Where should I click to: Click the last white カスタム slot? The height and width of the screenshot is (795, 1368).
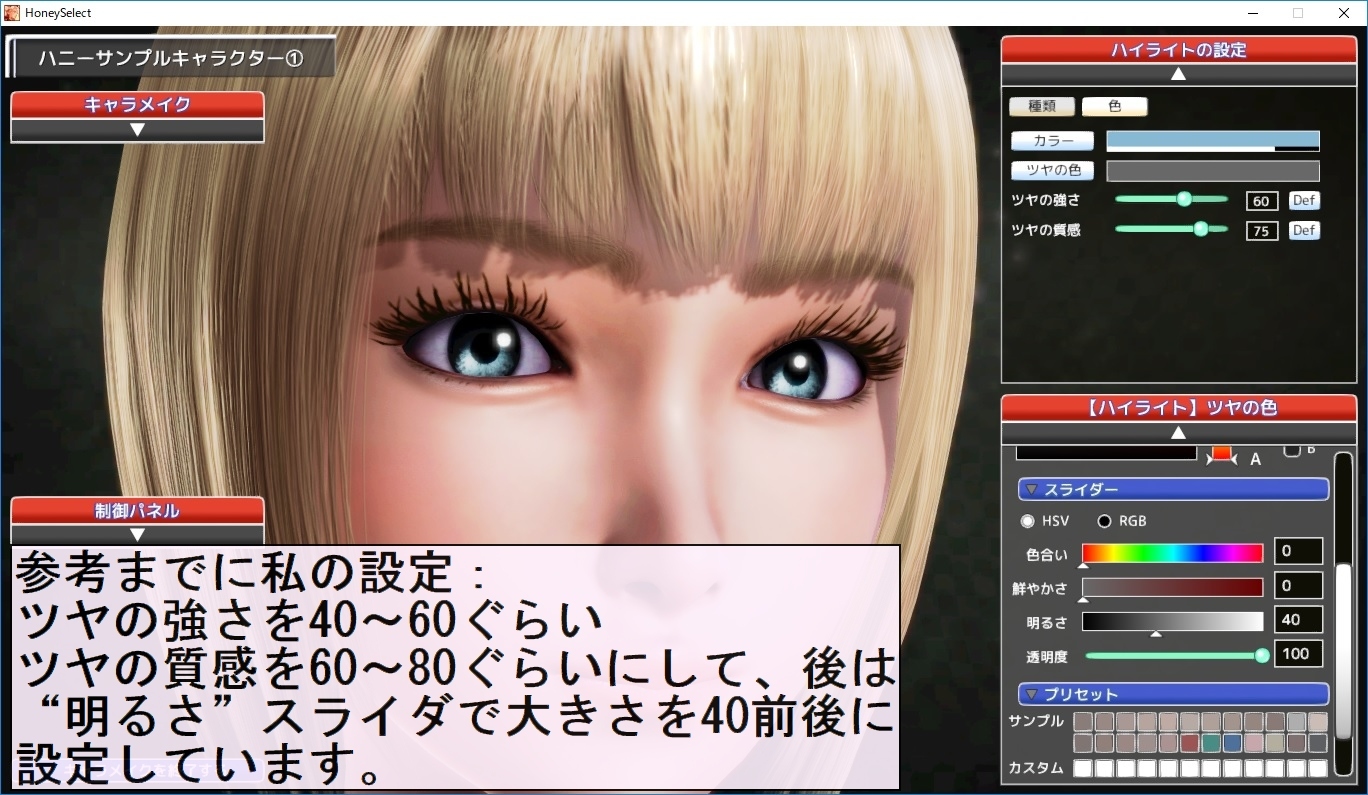(x=1318, y=769)
